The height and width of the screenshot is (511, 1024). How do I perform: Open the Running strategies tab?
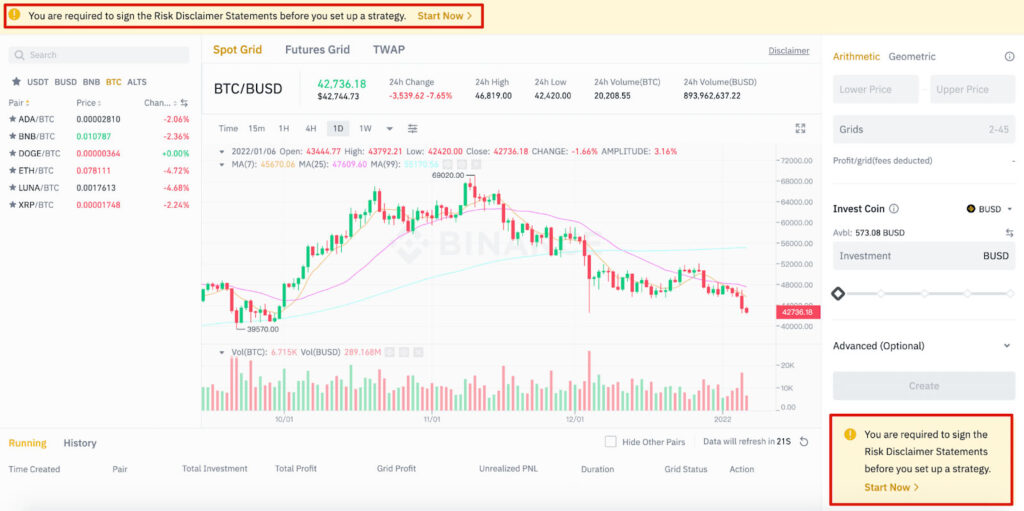(27, 443)
